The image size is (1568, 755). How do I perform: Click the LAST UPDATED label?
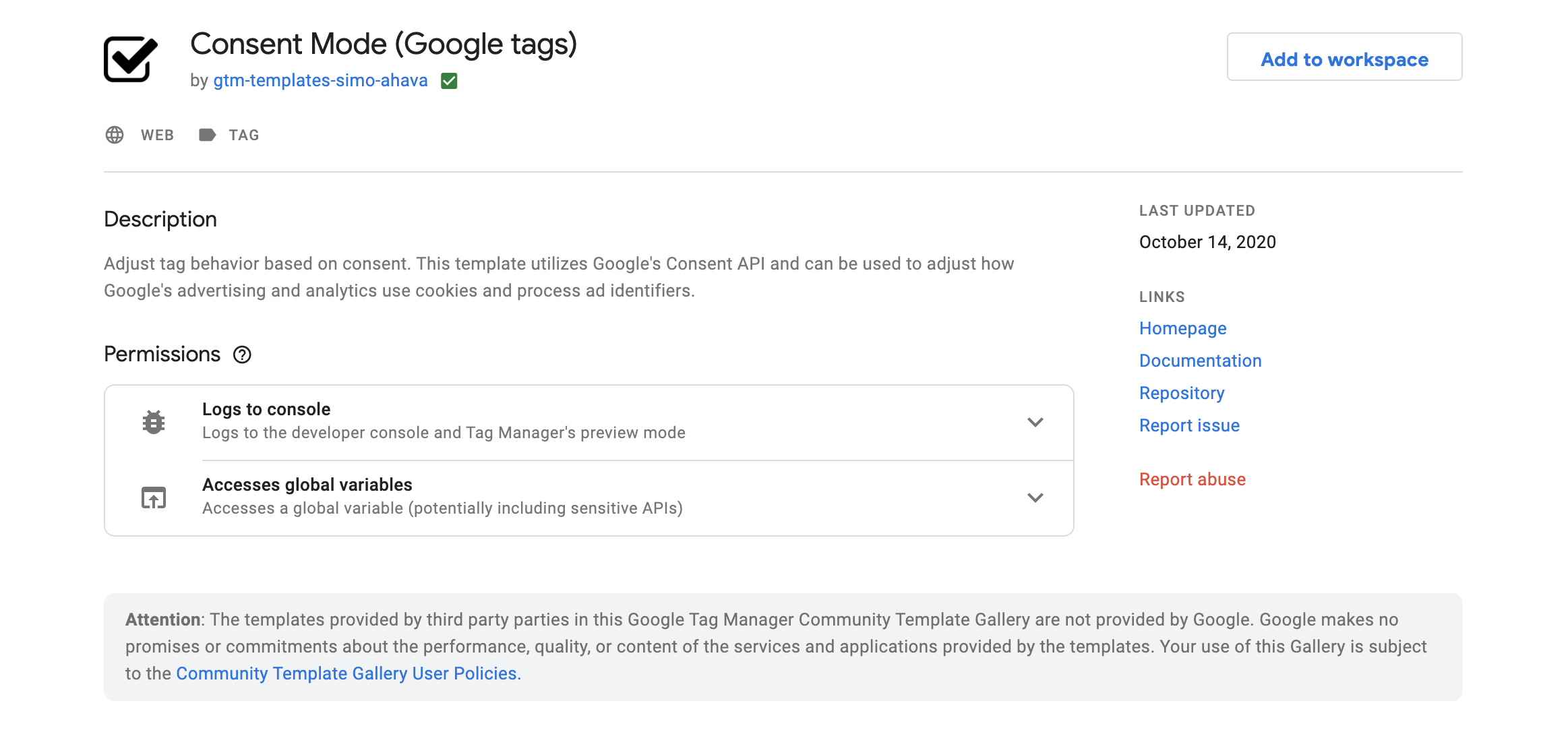[1197, 210]
